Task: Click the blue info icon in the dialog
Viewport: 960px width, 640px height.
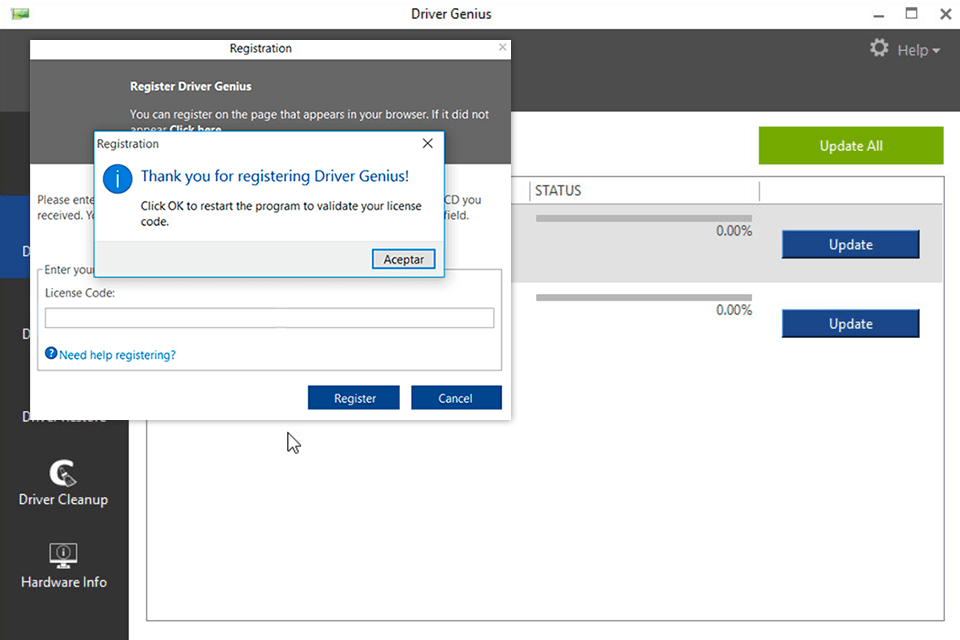Action: tap(117, 179)
